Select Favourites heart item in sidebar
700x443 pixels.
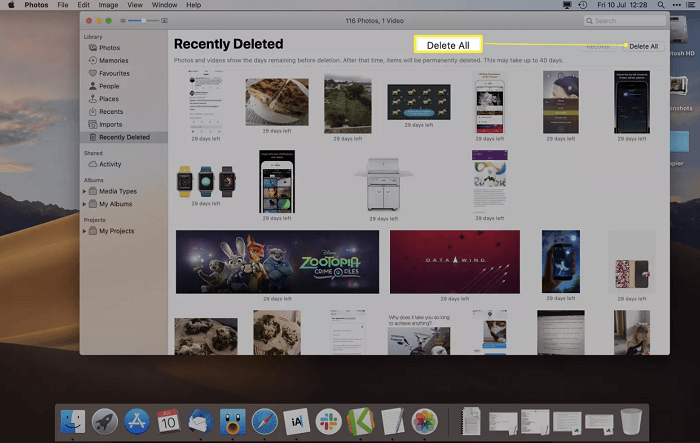tap(113, 73)
